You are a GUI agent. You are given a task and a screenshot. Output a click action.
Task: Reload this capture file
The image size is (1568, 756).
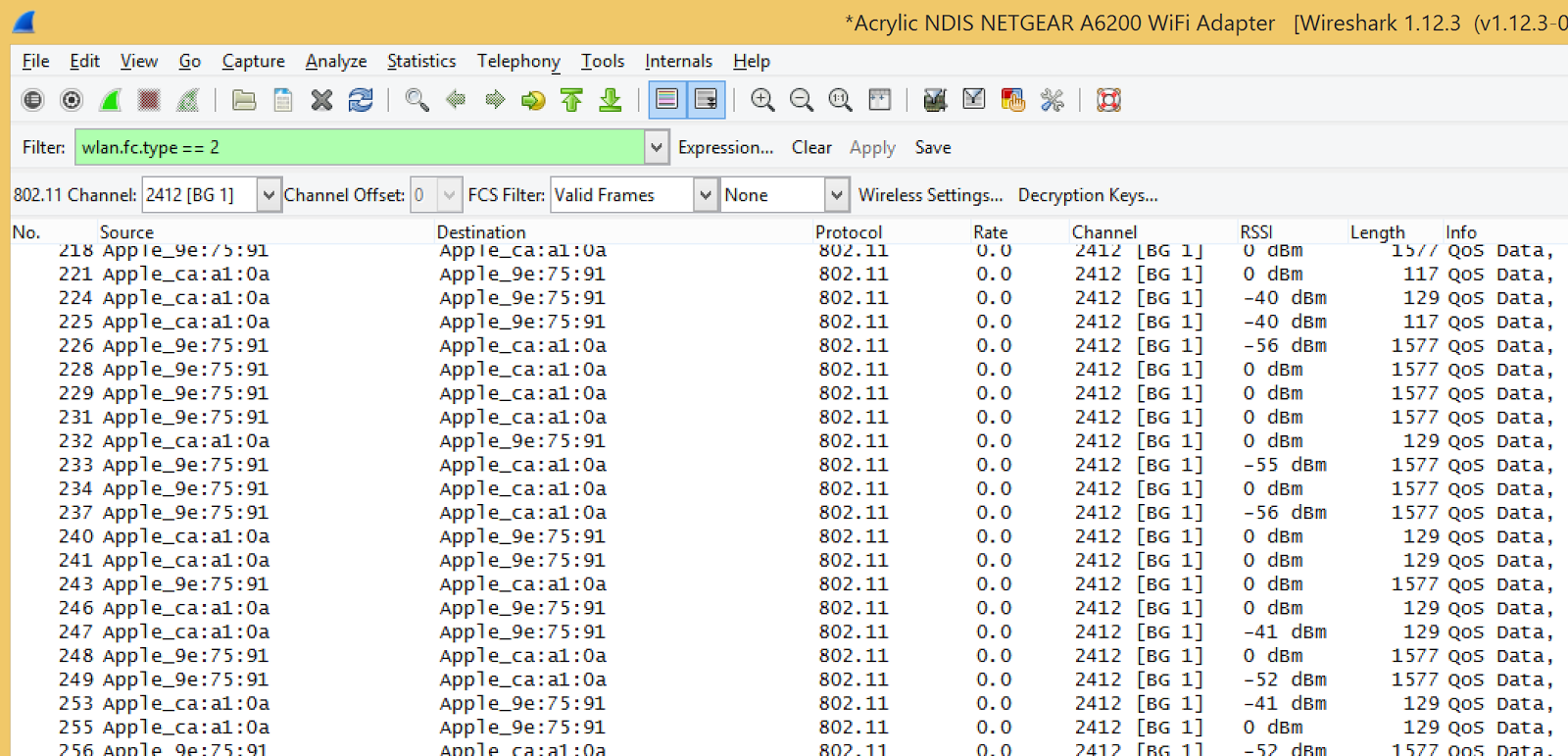point(361,100)
